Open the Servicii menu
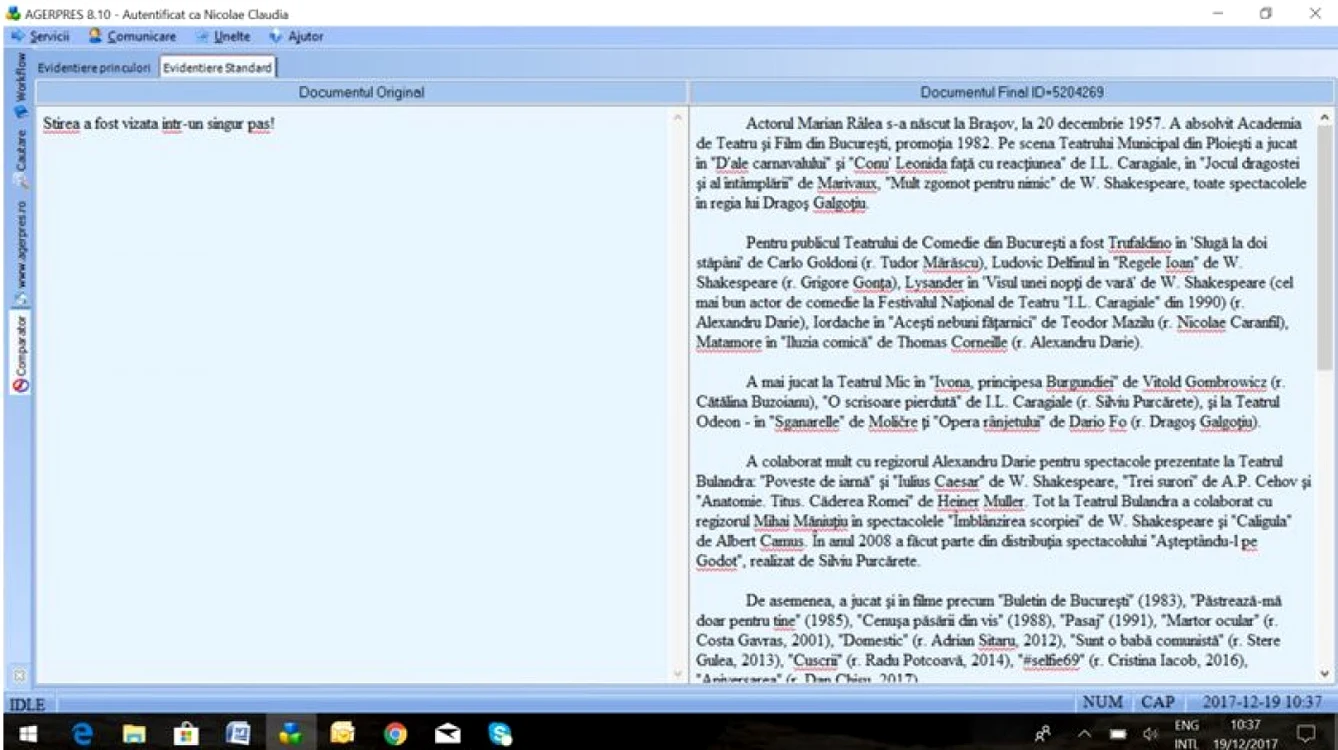The image size is (1338, 750). pos(40,36)
